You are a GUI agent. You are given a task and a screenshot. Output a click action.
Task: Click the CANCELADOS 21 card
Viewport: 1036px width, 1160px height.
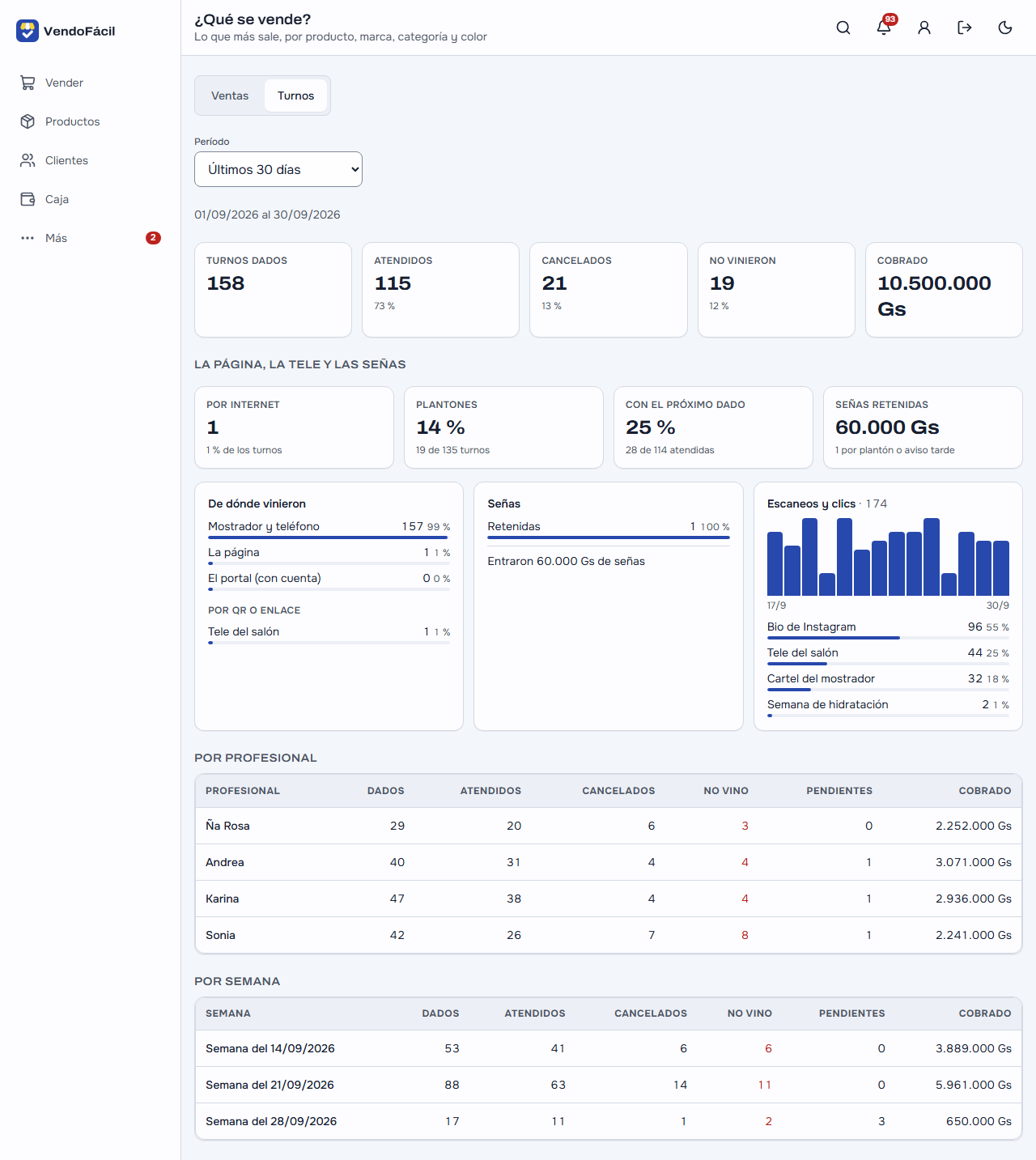(x=609, y=290)
